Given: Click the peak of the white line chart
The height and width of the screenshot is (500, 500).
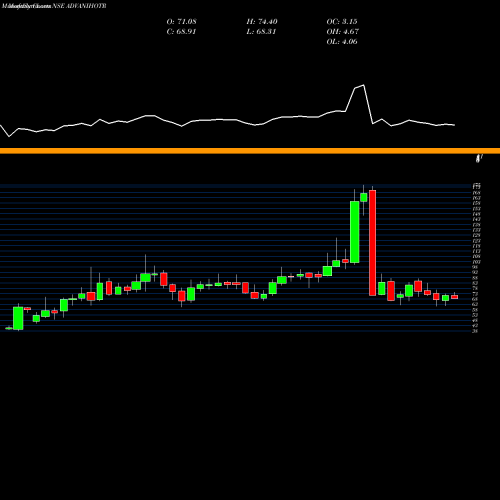Looking at the screenshot, I should click(363, 85).
